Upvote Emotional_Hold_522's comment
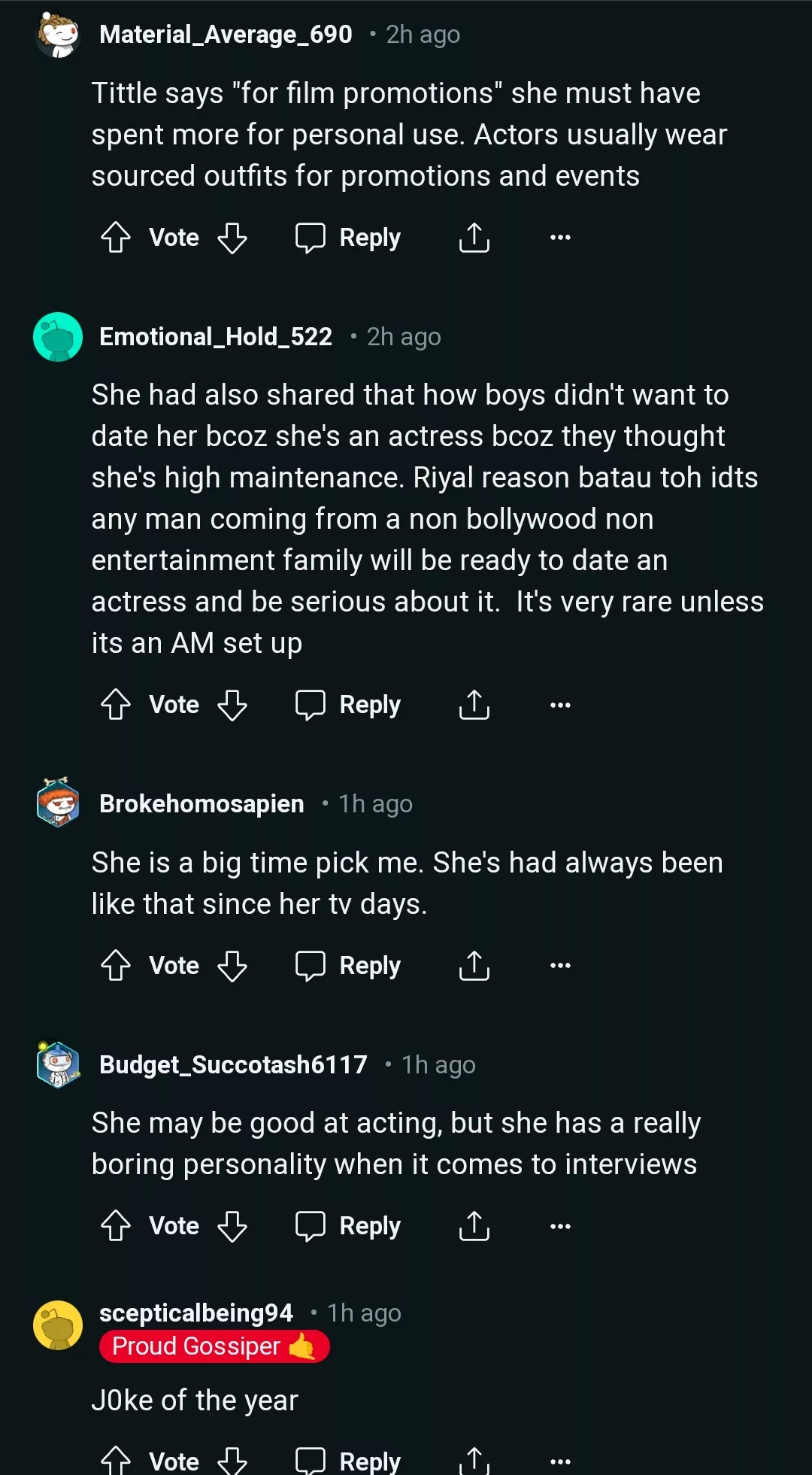This screenshot has height=1475, width=812. tap(116, 705)
